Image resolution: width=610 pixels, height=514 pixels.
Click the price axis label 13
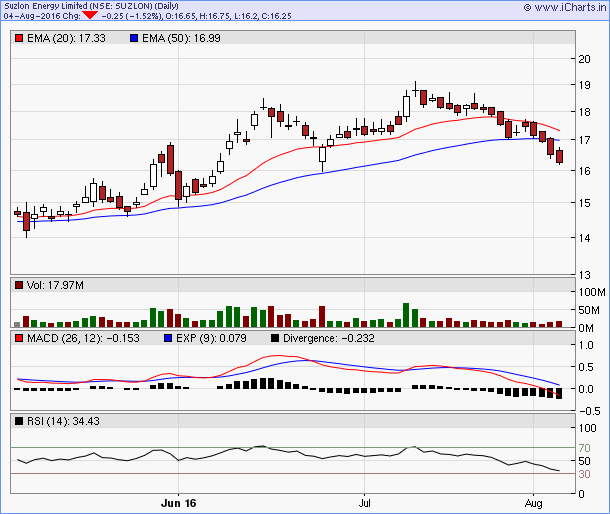(x=584, y=275)
